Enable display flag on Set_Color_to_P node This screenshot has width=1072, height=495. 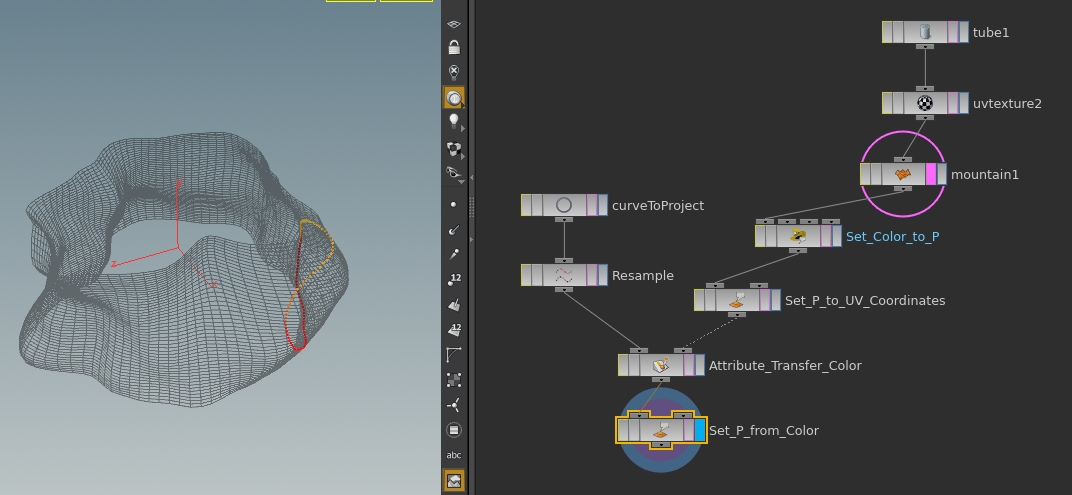tap(837, 236)
